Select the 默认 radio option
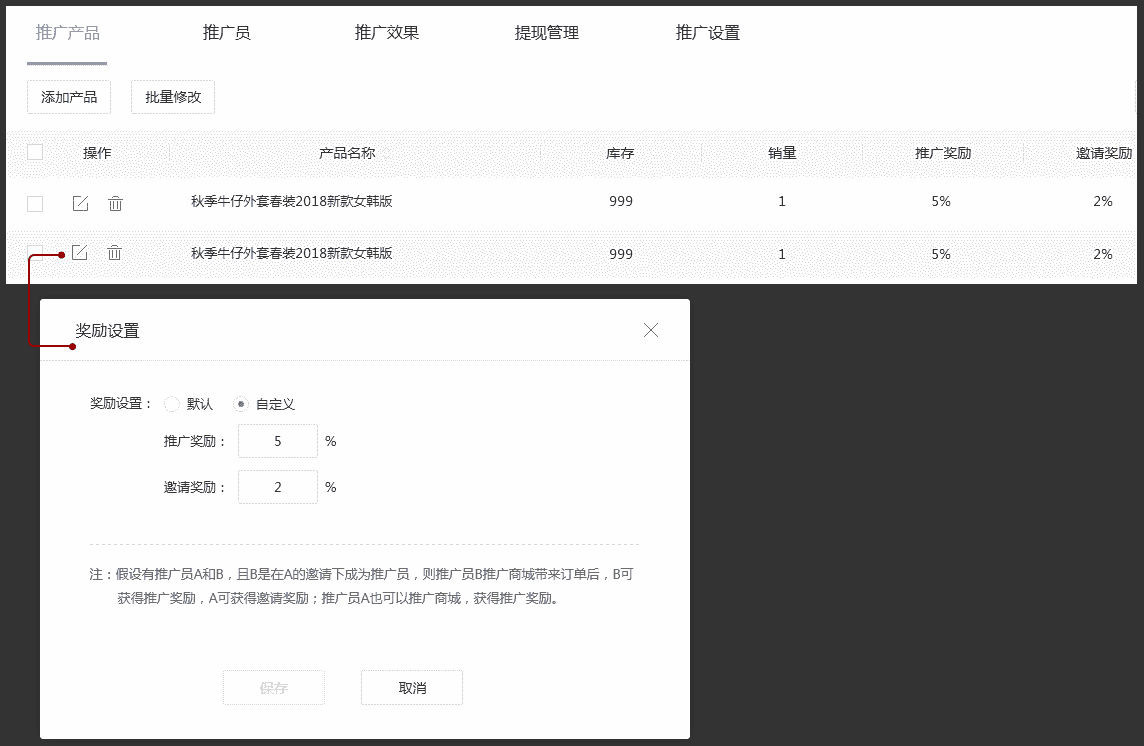The height and width of the screenshot is (746, 1144). click(172, 405)
